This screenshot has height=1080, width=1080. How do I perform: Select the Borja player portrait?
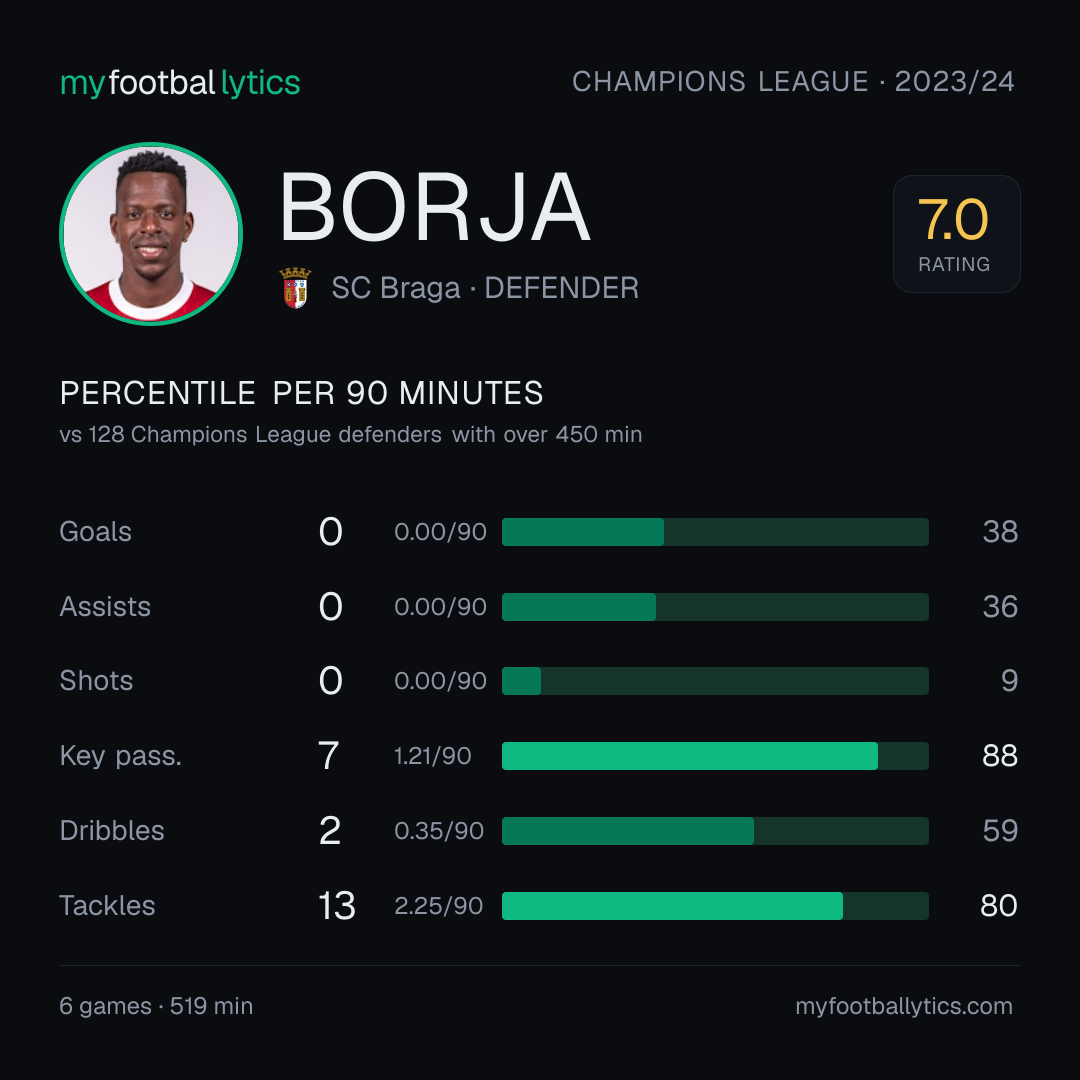point(151,233)
